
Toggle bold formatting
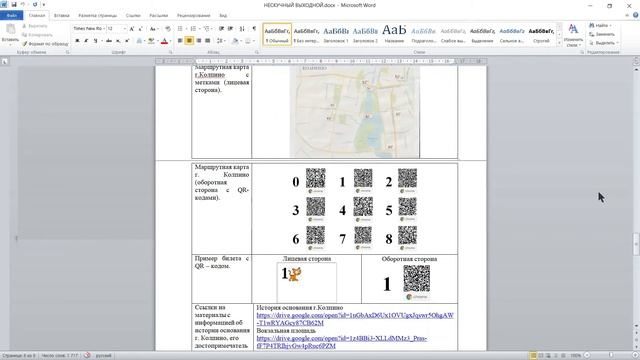[77, 41]
